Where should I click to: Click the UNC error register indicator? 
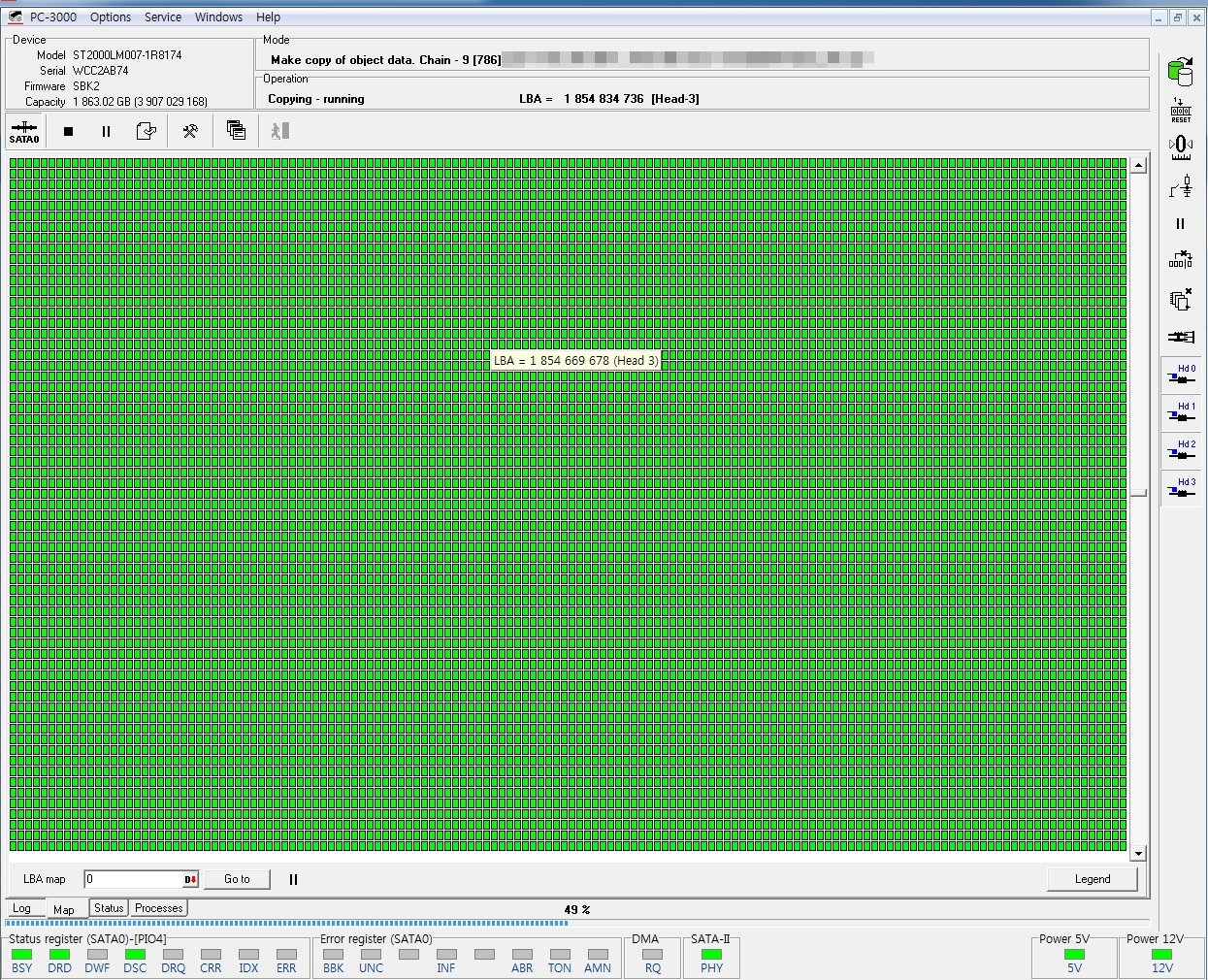coord(371,955)
